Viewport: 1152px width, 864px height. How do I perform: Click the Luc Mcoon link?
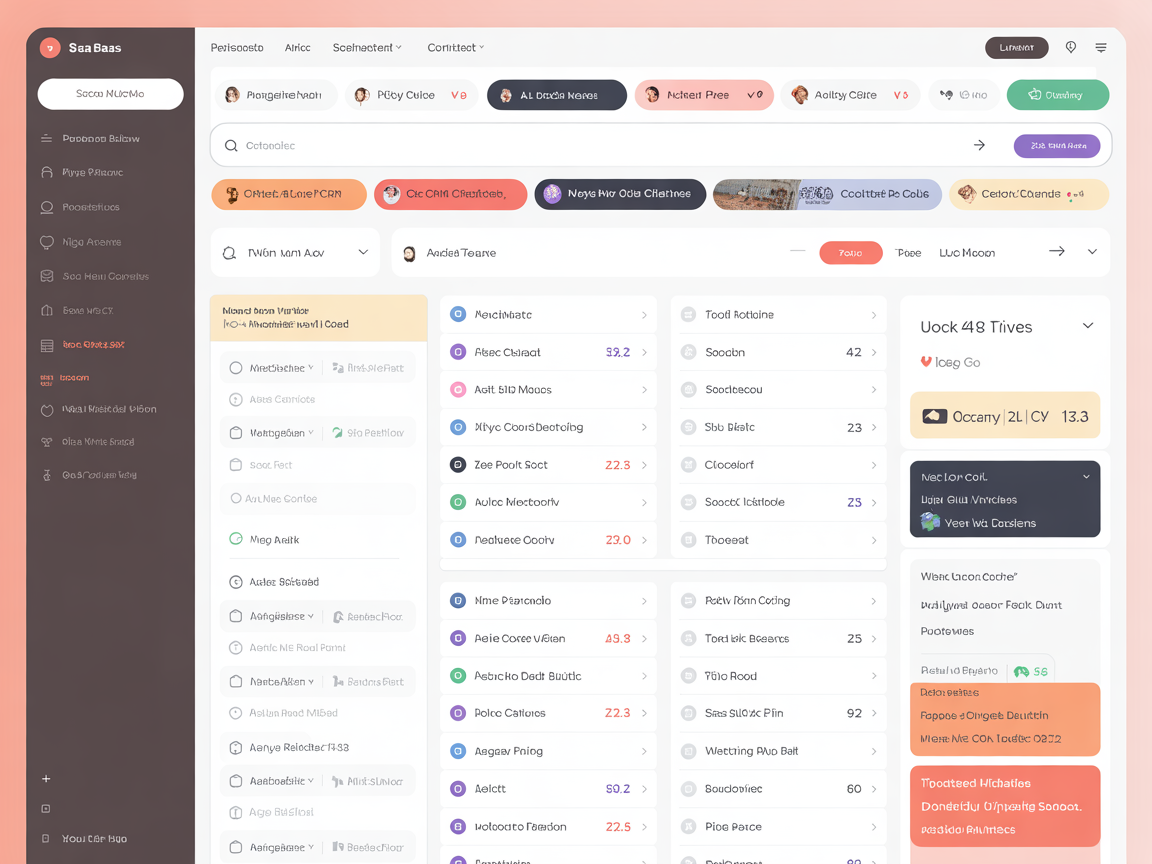[x=967, y=253]
